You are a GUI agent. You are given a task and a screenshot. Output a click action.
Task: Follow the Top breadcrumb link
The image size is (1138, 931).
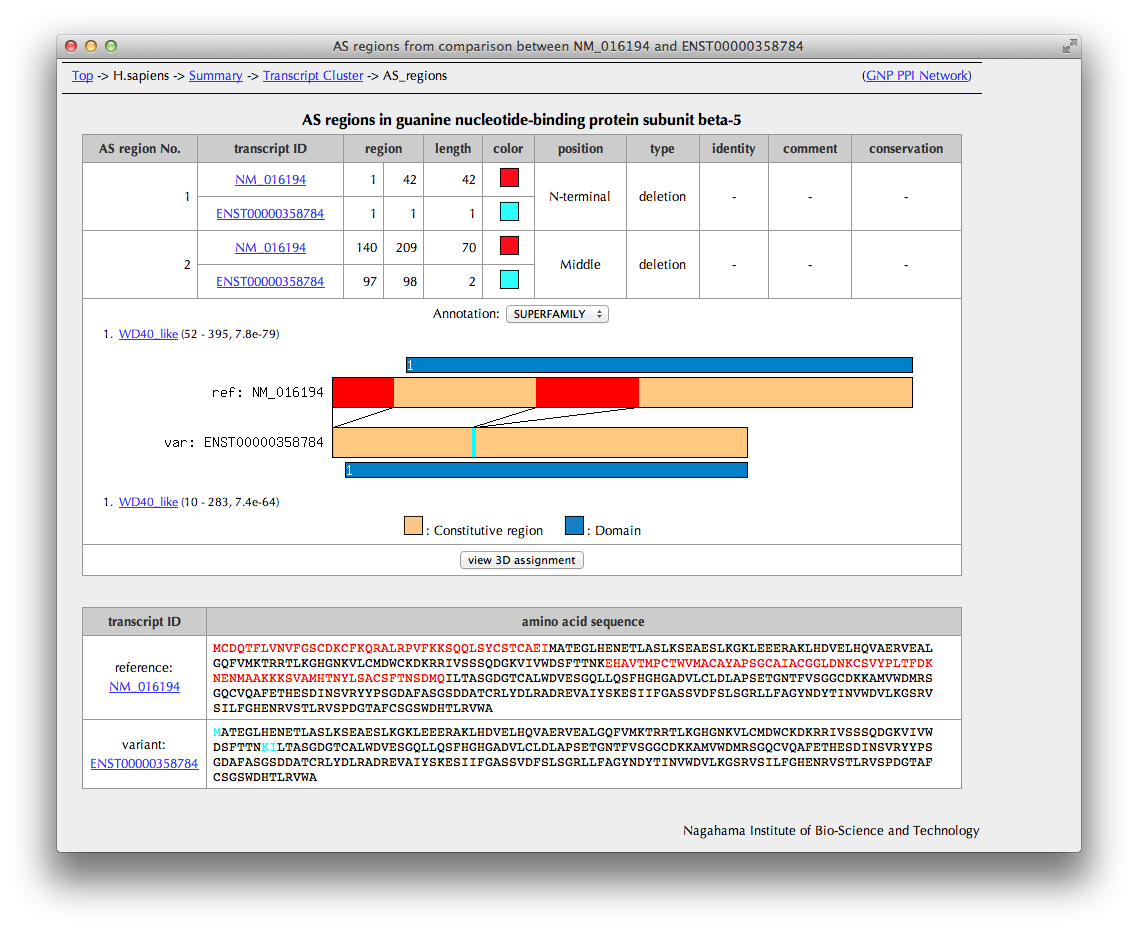coord(82,76)
